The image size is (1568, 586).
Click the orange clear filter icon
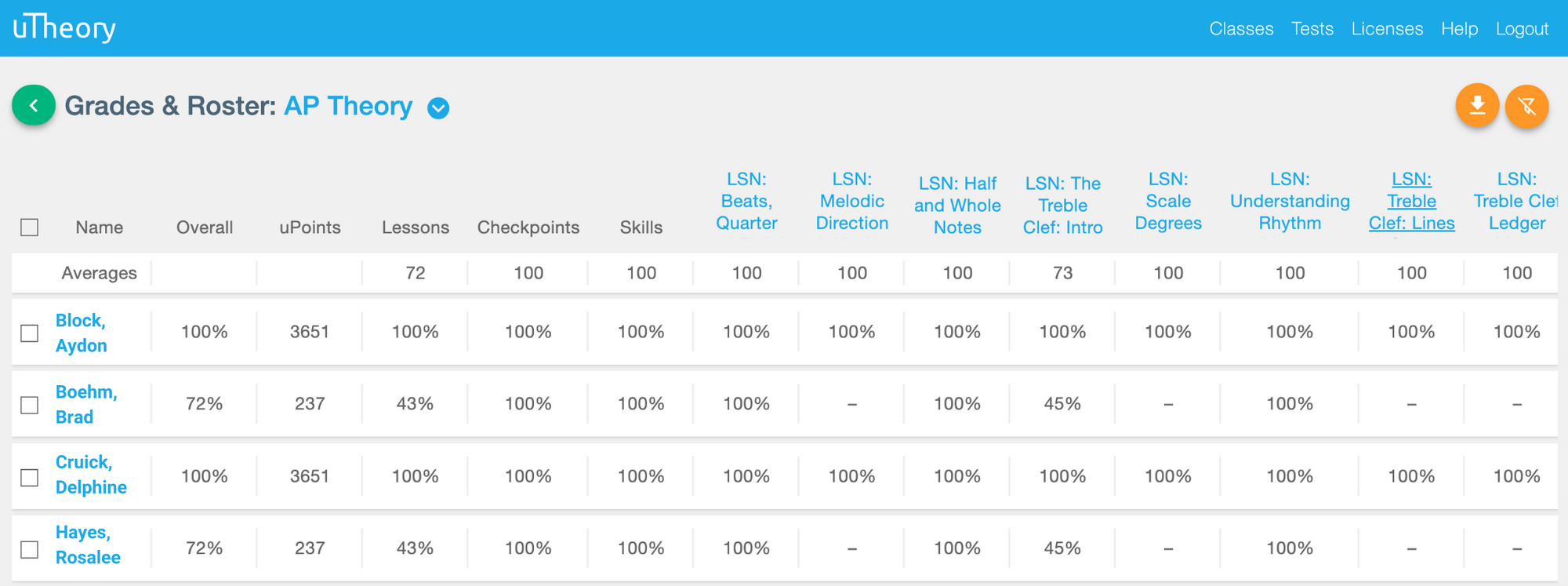pos(1526,105)
